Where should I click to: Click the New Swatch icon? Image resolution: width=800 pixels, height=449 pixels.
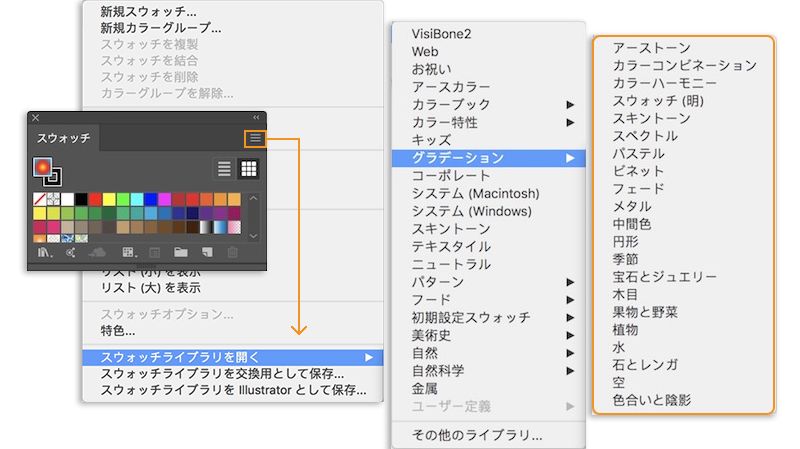coord(207,253)
